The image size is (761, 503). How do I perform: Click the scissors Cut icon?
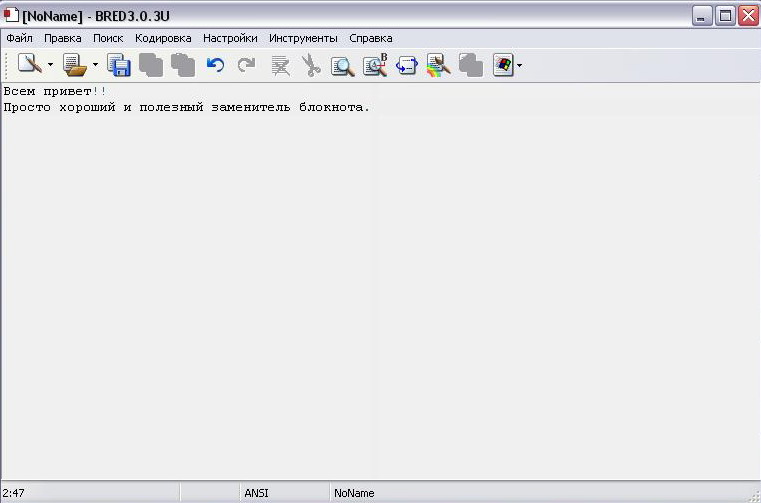coord(311,66)
